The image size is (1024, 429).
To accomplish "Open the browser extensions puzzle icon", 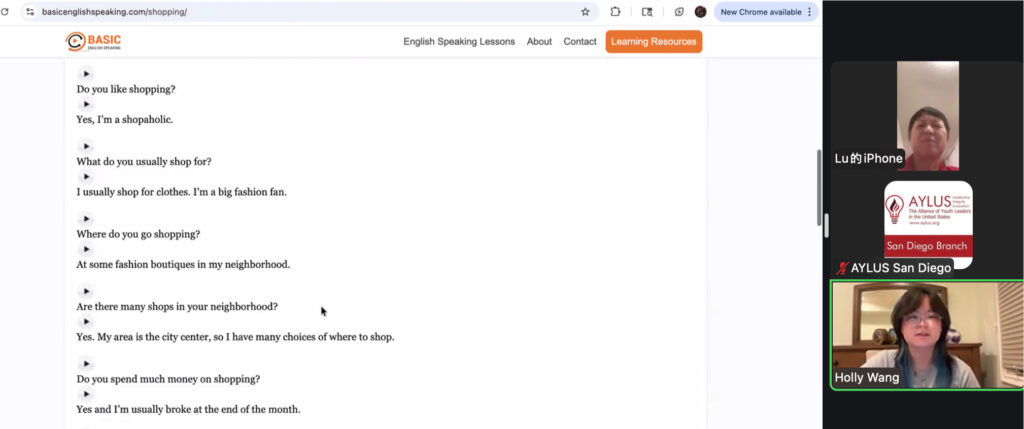I will coord(616,12).
